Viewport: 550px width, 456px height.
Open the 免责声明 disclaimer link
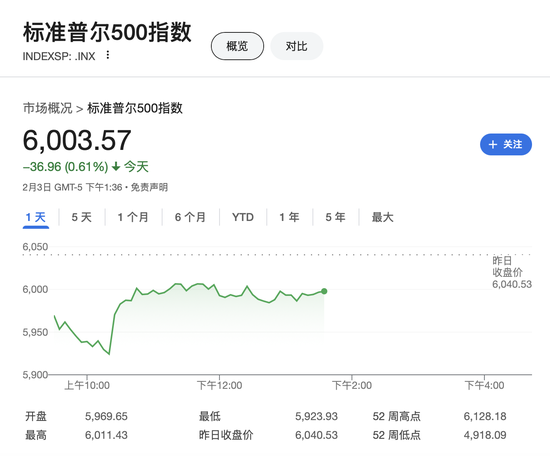149,187
